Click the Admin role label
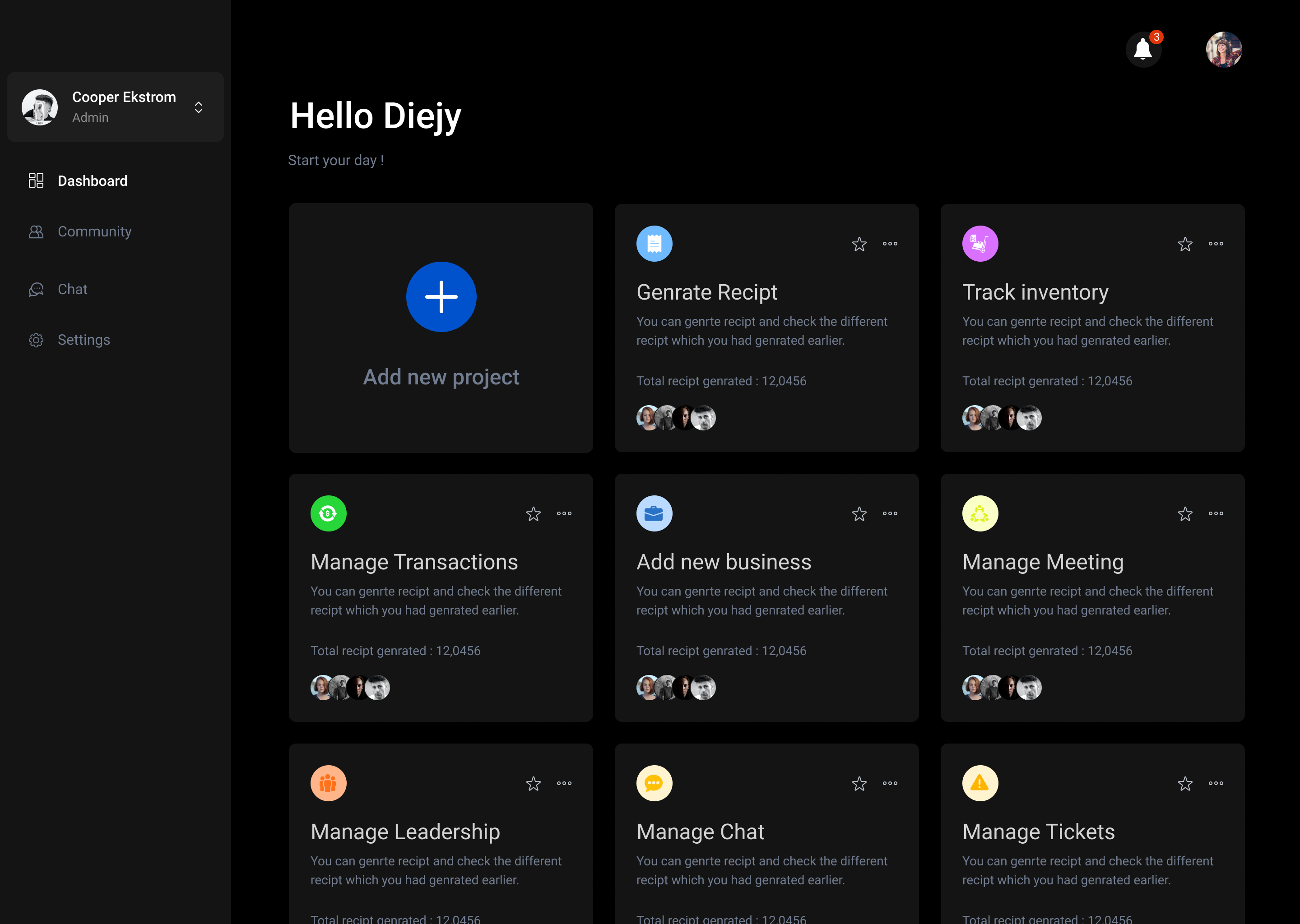This screenshot has width=1300, height=924. click(x=90, y=117)
